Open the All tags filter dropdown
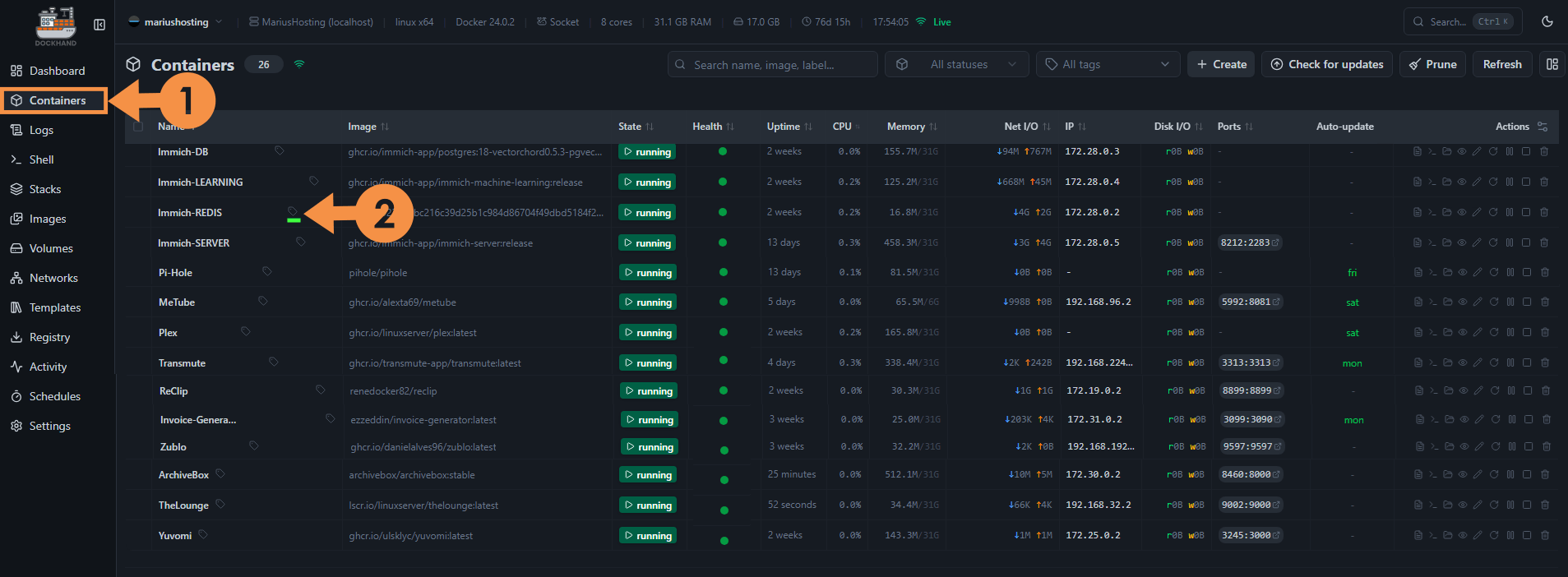Image resolution: width=1568 pixels, height=577 pixels. pyautogui.click(x=1108, y=64)
